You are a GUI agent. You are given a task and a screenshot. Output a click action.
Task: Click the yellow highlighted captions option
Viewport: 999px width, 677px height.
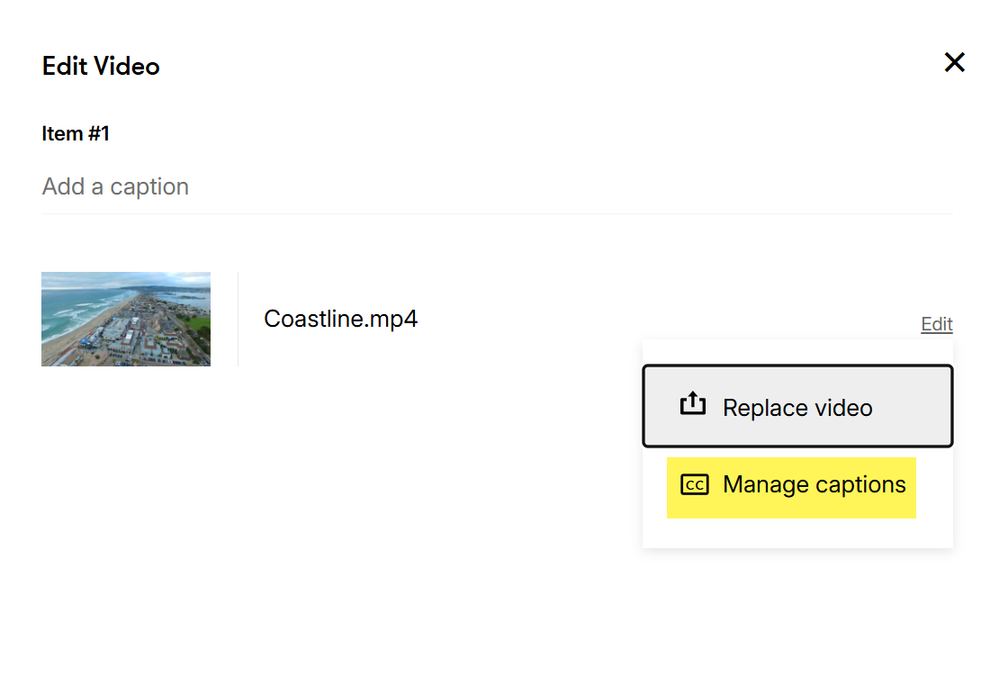click(x=791, y=488)
